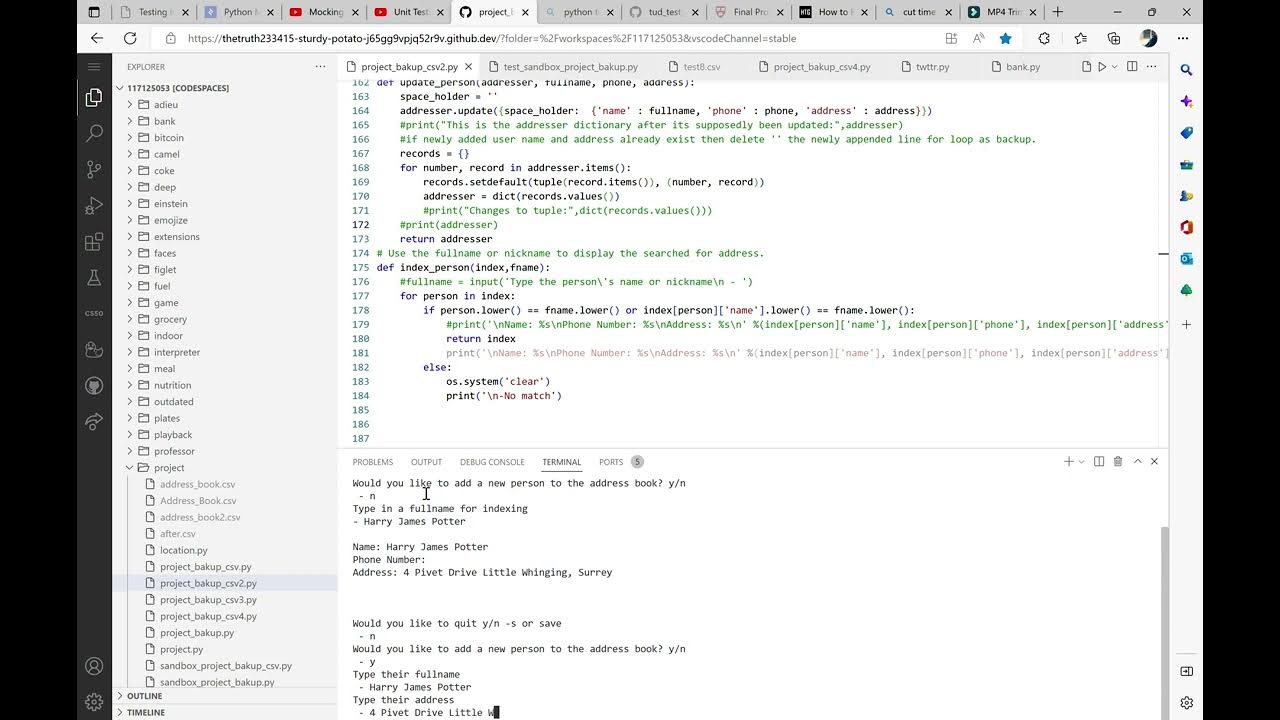The width and height of the screenshot is (1280, 720).
Task: Open the OUTPUT panel tab
Action: click(426, 462)
